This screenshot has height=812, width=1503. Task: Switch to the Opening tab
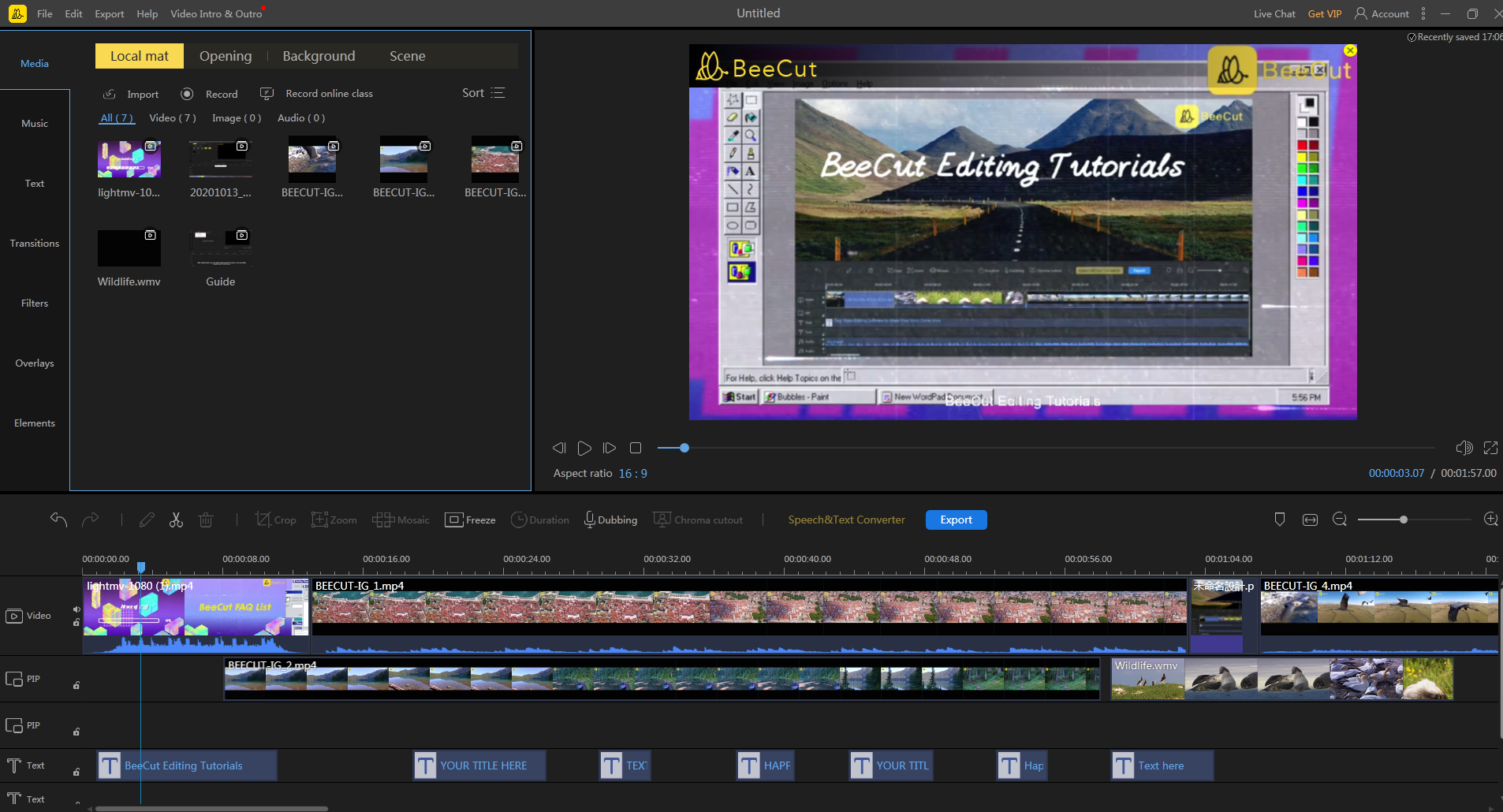(226, 56)
